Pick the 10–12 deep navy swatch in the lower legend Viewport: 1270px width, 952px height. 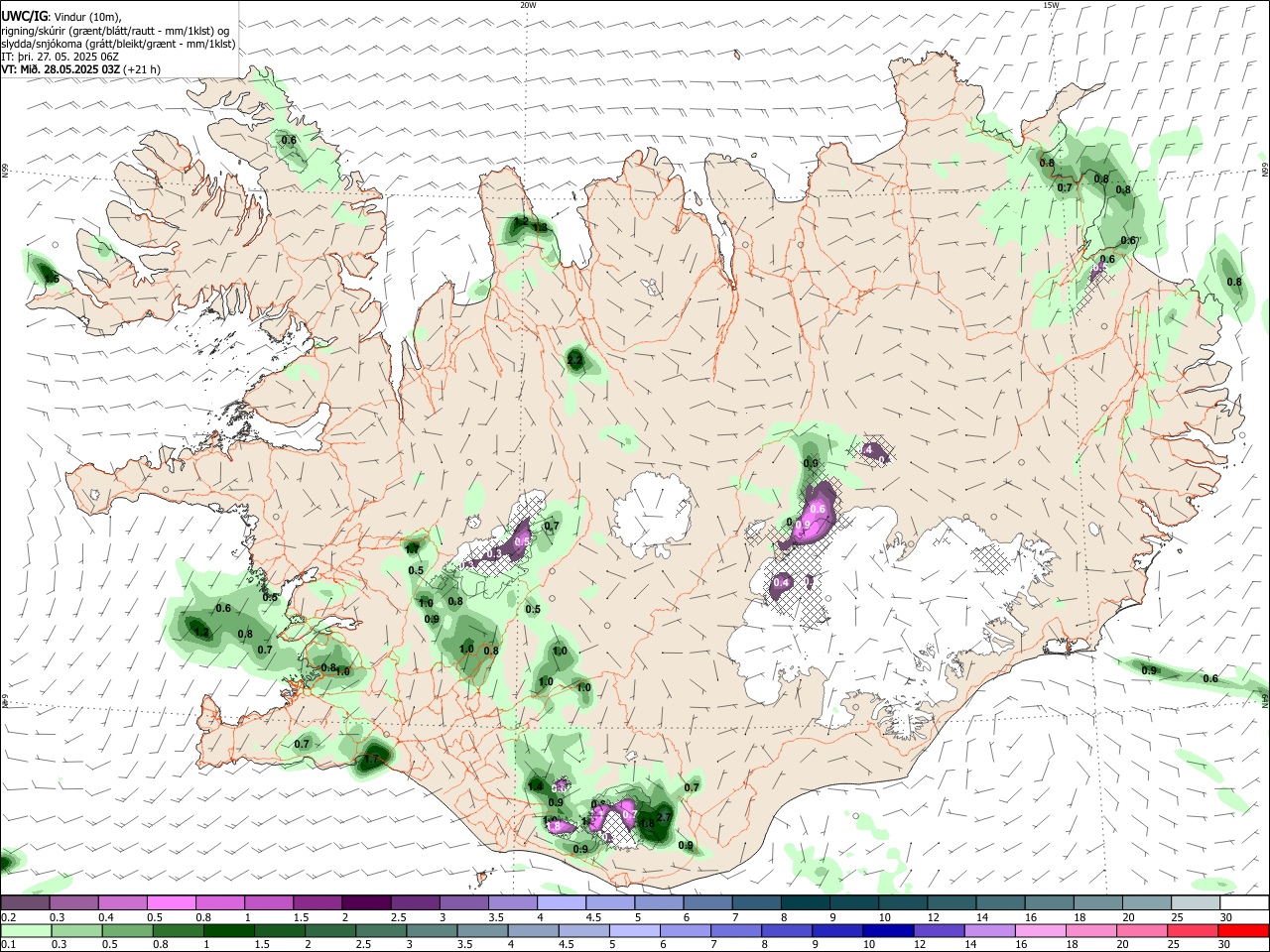[888, 930]
